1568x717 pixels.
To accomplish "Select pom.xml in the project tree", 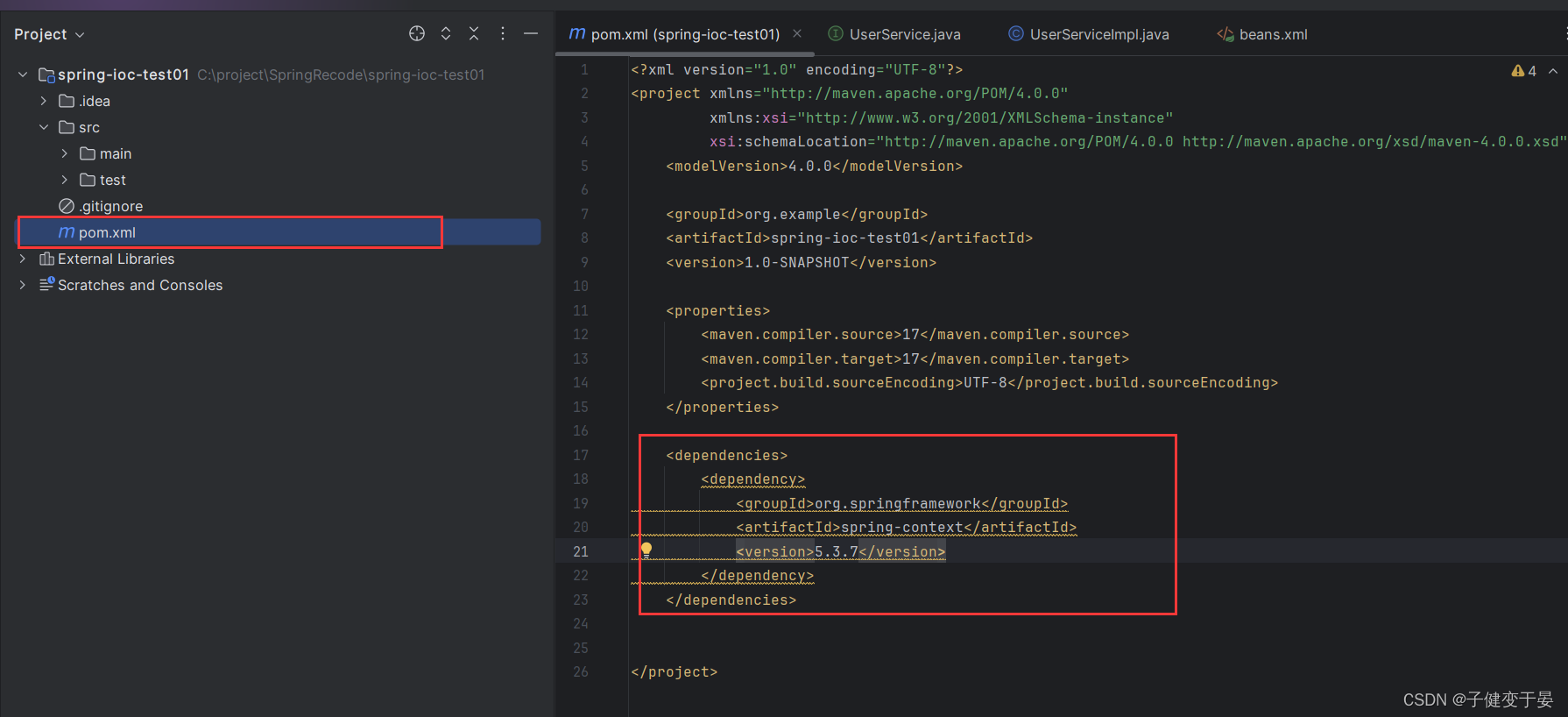I will click(279, 232).
